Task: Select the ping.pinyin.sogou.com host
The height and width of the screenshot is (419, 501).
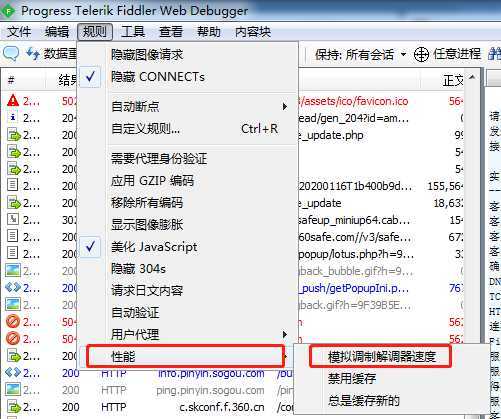Action: 210,390
